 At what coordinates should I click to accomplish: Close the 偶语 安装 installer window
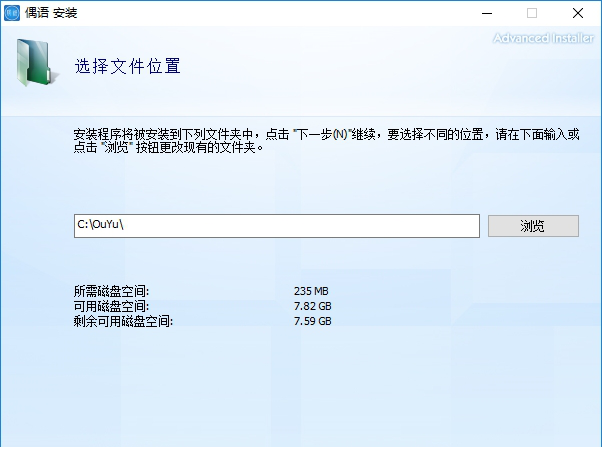point(578,13)
